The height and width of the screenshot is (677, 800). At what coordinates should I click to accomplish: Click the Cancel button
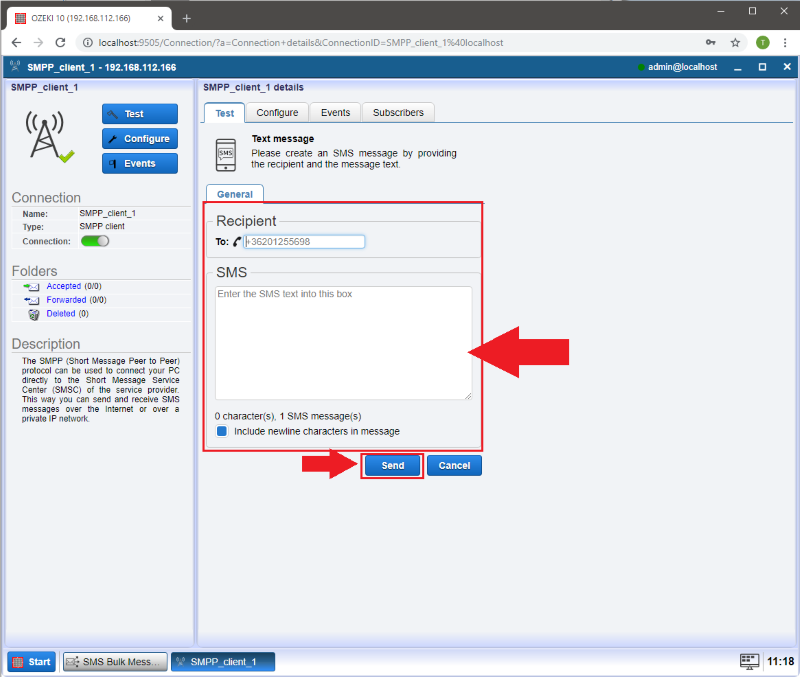pos(454,466)
